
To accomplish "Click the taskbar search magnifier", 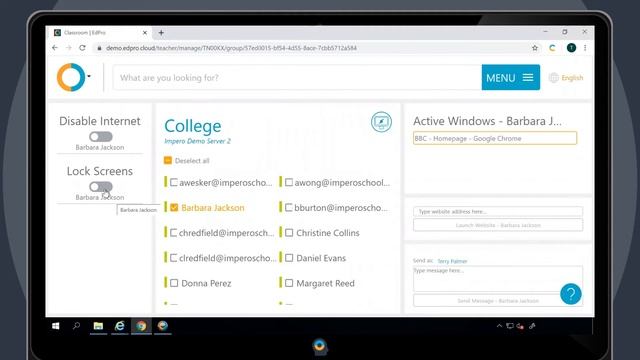I will pos(76,326).
